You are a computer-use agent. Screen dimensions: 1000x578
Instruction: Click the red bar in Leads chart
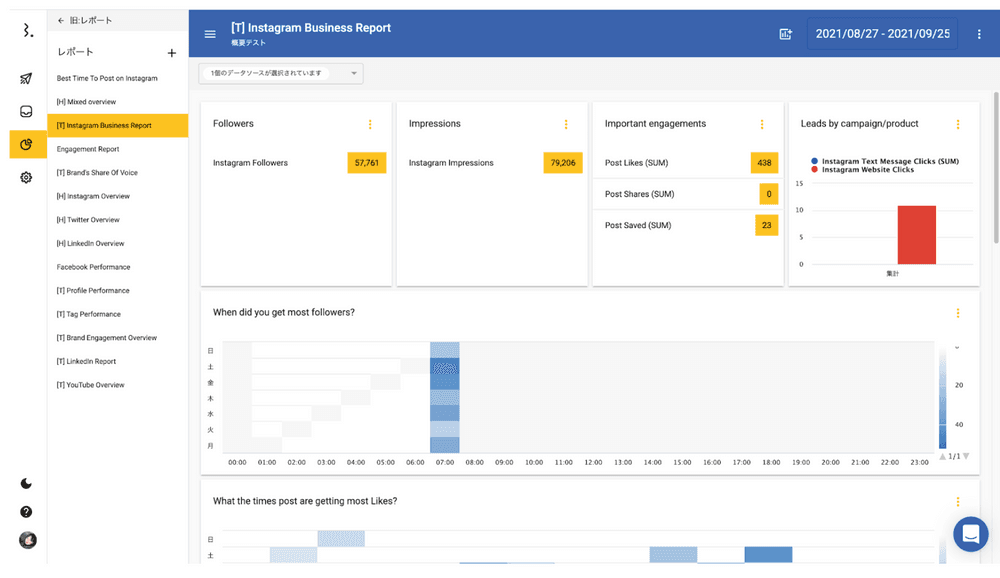pos(916,235)
